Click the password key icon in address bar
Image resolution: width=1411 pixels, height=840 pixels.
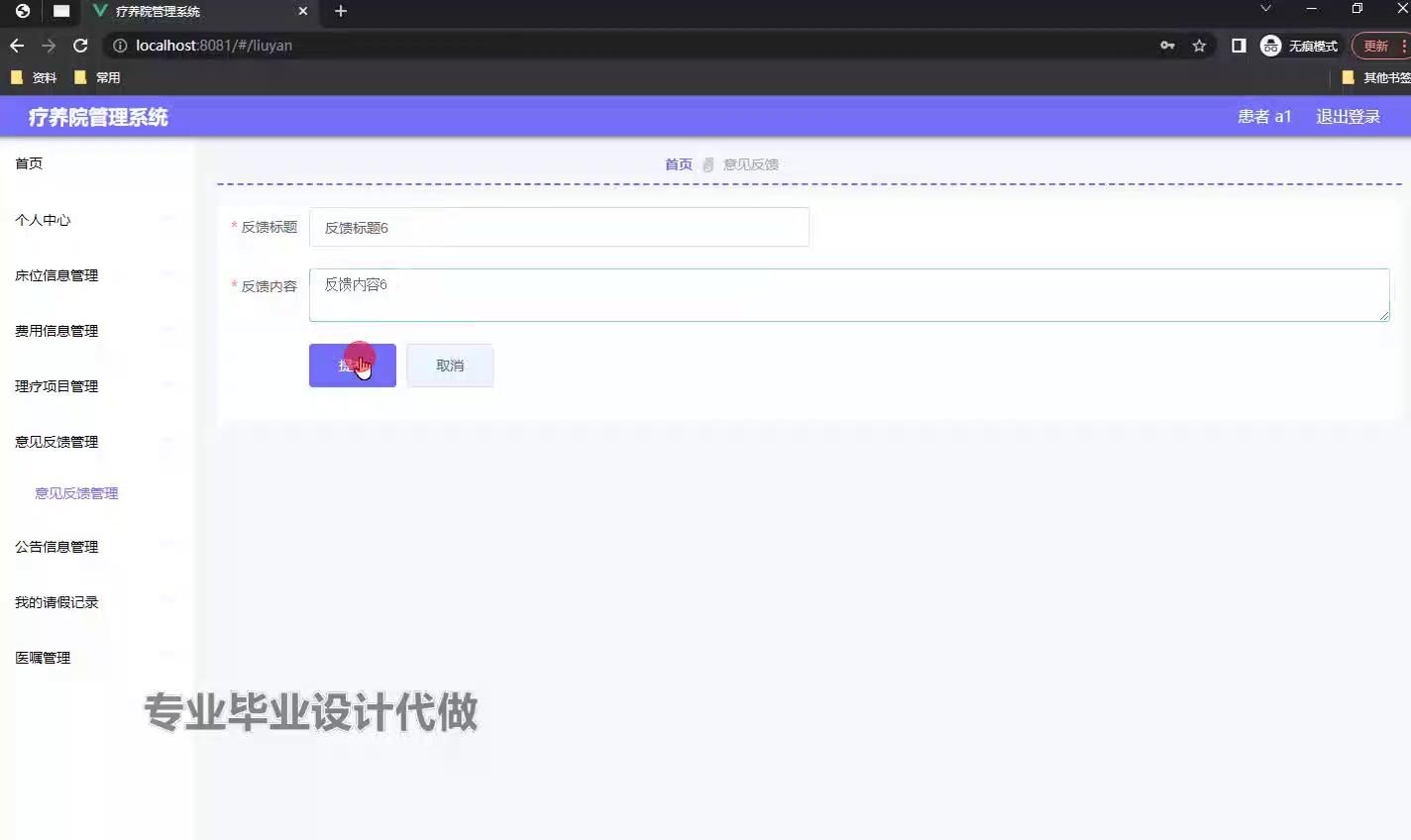(1168, 45)
